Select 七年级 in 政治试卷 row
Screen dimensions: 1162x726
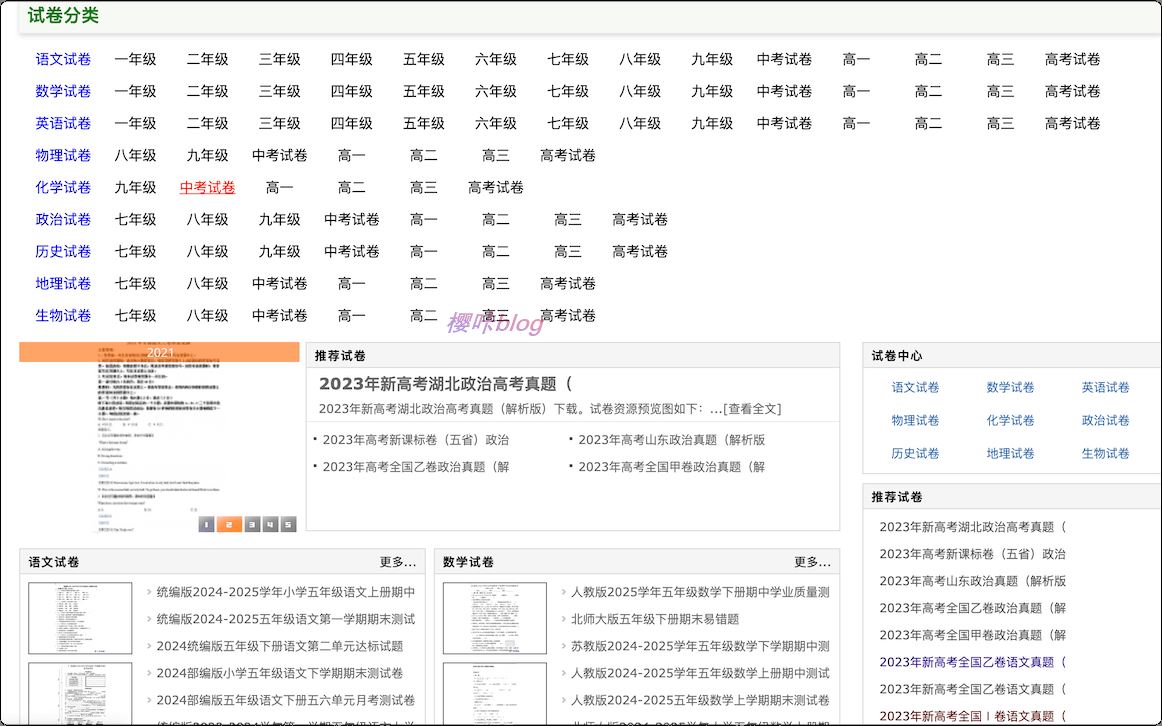pyautogui.click(x=135, y=219)
